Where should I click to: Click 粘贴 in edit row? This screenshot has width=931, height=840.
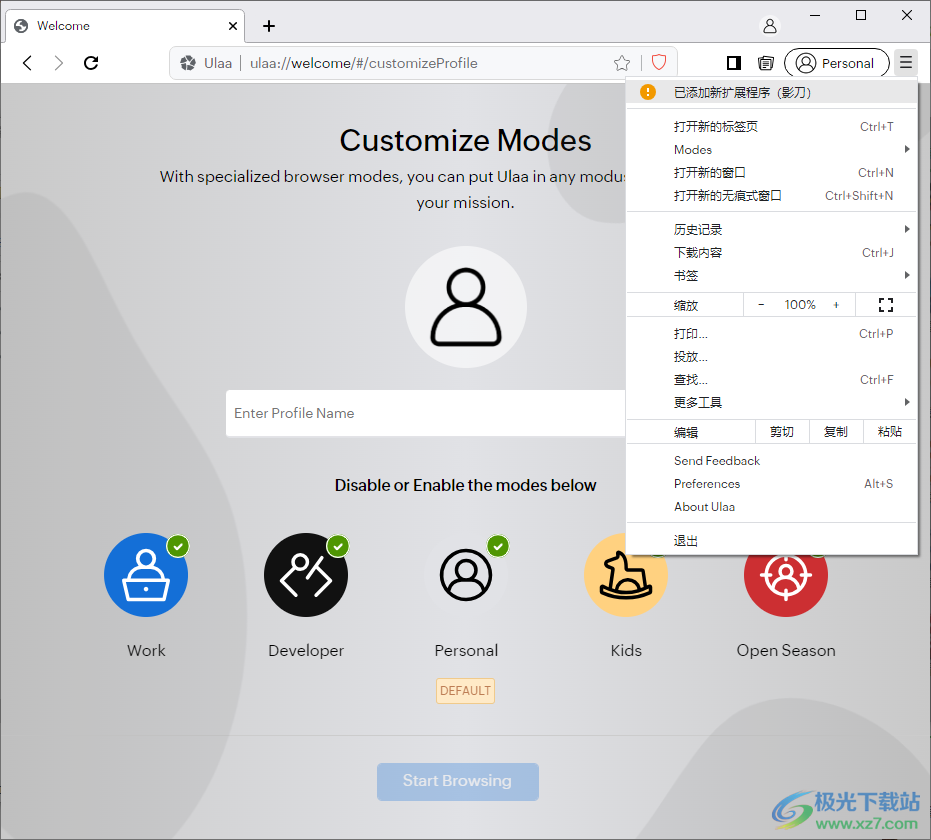pyautogui.click(x=889, y=432)
